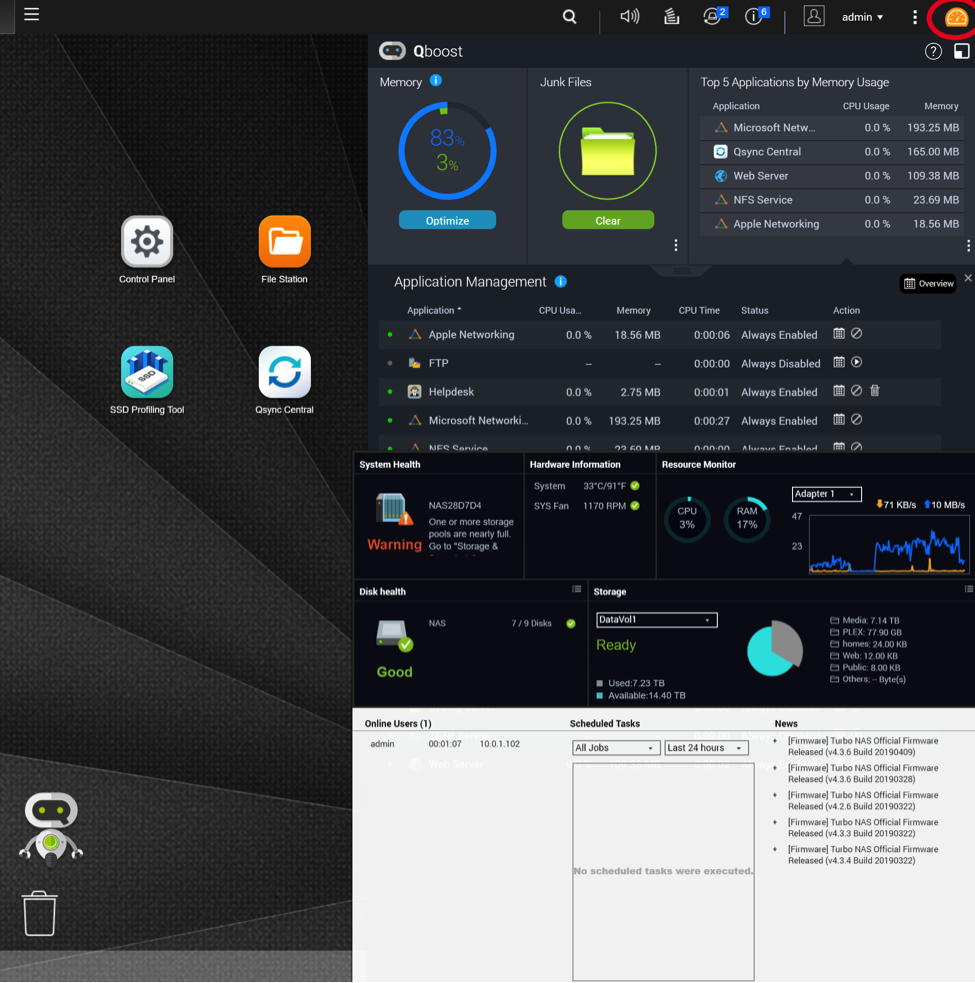This screenshot has width=975, height=983.
Task: Collapse the Qboost panel handle
Action: click(x=682, y=271)
